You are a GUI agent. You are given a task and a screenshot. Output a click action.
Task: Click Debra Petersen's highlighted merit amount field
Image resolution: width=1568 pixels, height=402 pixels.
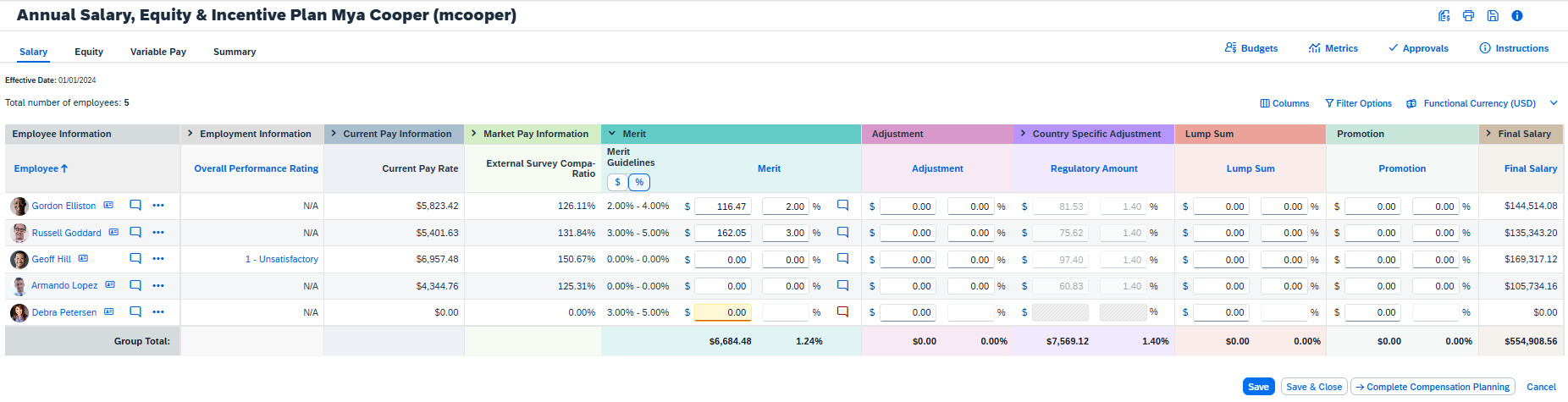pyautogui.click(x=723, y=312)
